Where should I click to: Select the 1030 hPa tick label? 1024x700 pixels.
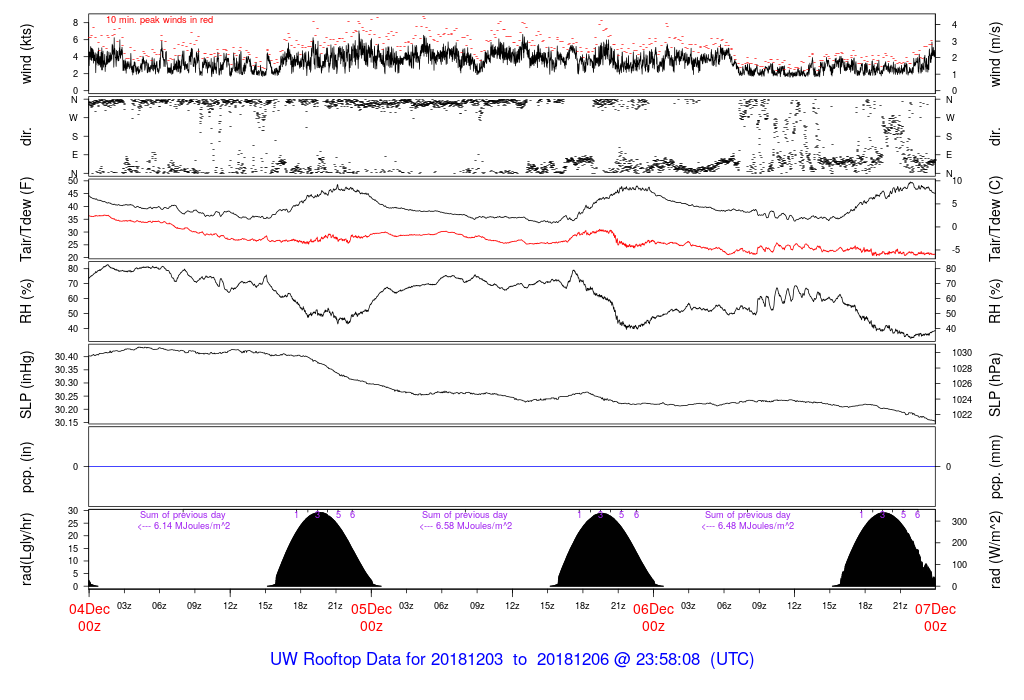tap(962, 353)
